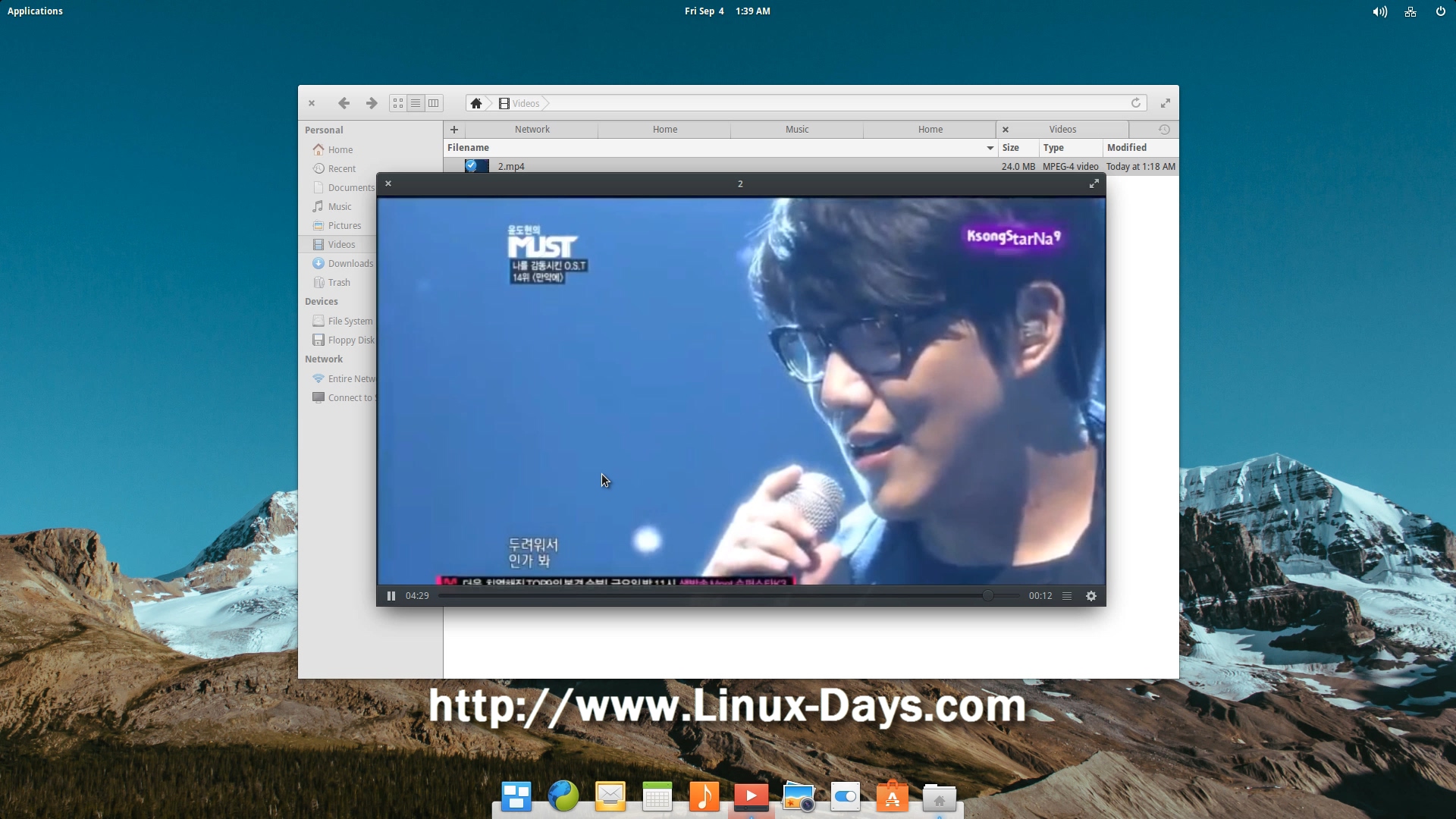The image size is (1456, 819).
Task: Open the date and time indicator
Action: pos(727,11)
